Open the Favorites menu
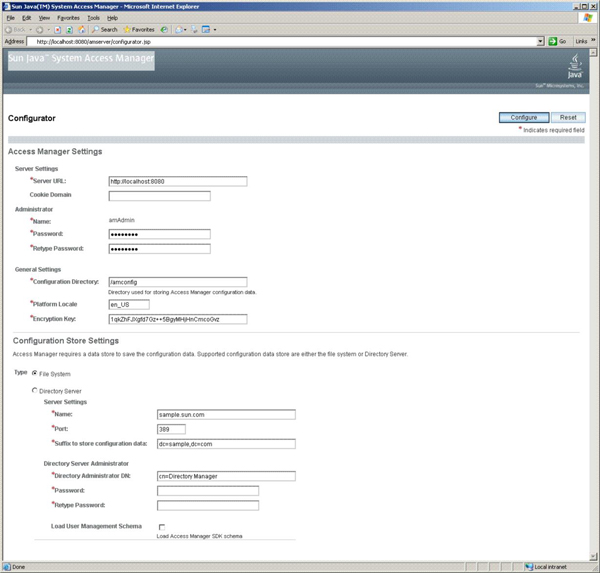600x573 pixels. (x=68, y=18)
